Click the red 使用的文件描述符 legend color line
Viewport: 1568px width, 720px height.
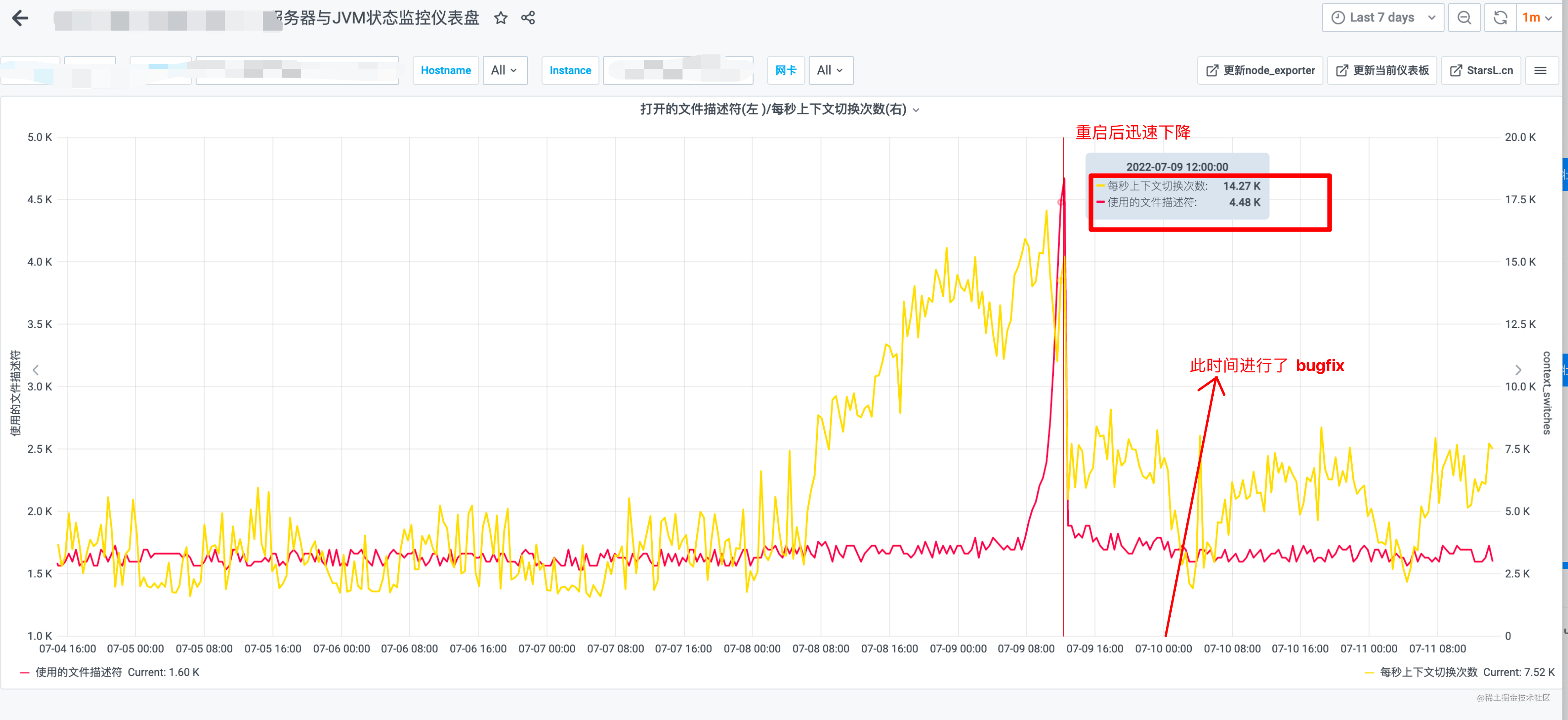tap(25, 672)
